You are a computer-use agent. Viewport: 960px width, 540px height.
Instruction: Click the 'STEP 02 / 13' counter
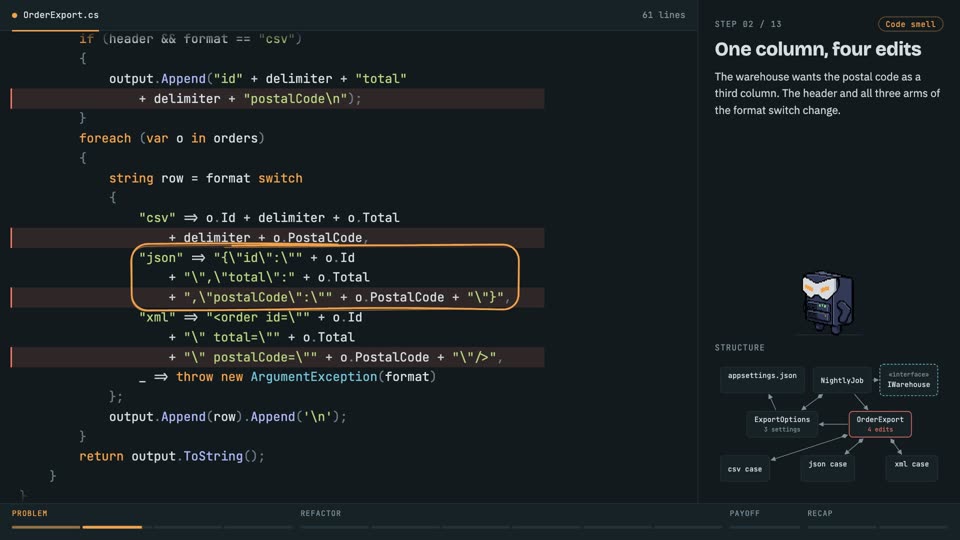(748, 24)
